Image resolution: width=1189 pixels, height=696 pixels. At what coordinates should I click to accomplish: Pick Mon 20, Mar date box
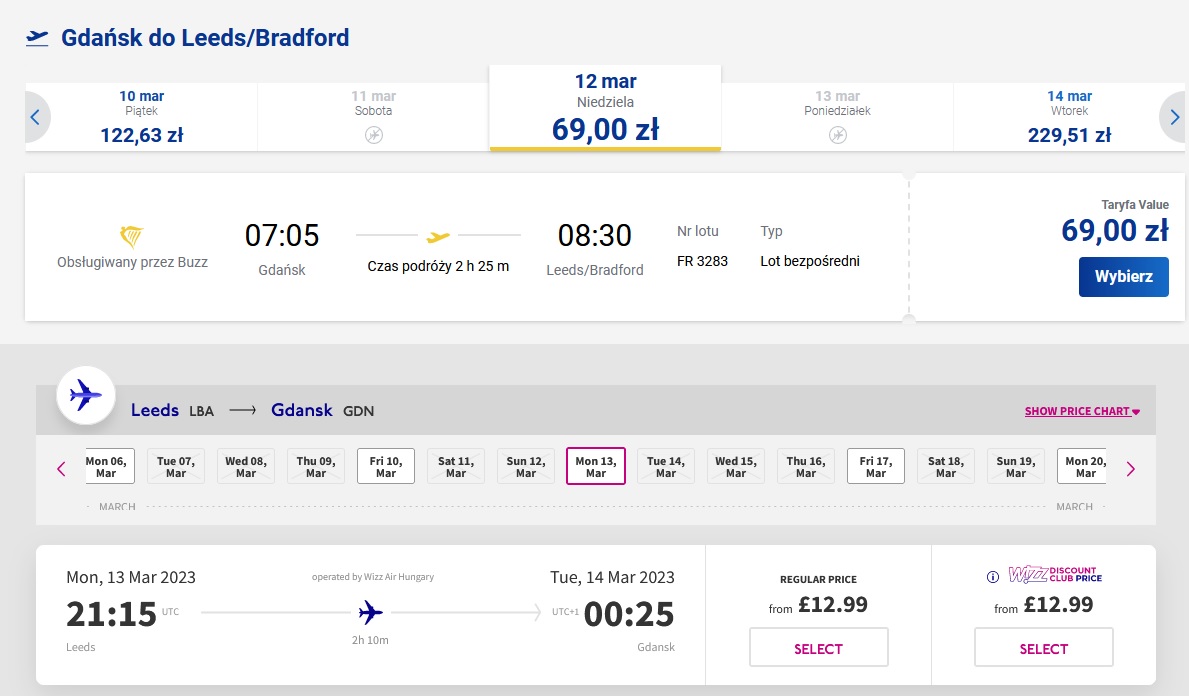click(x=1082, y=466)
